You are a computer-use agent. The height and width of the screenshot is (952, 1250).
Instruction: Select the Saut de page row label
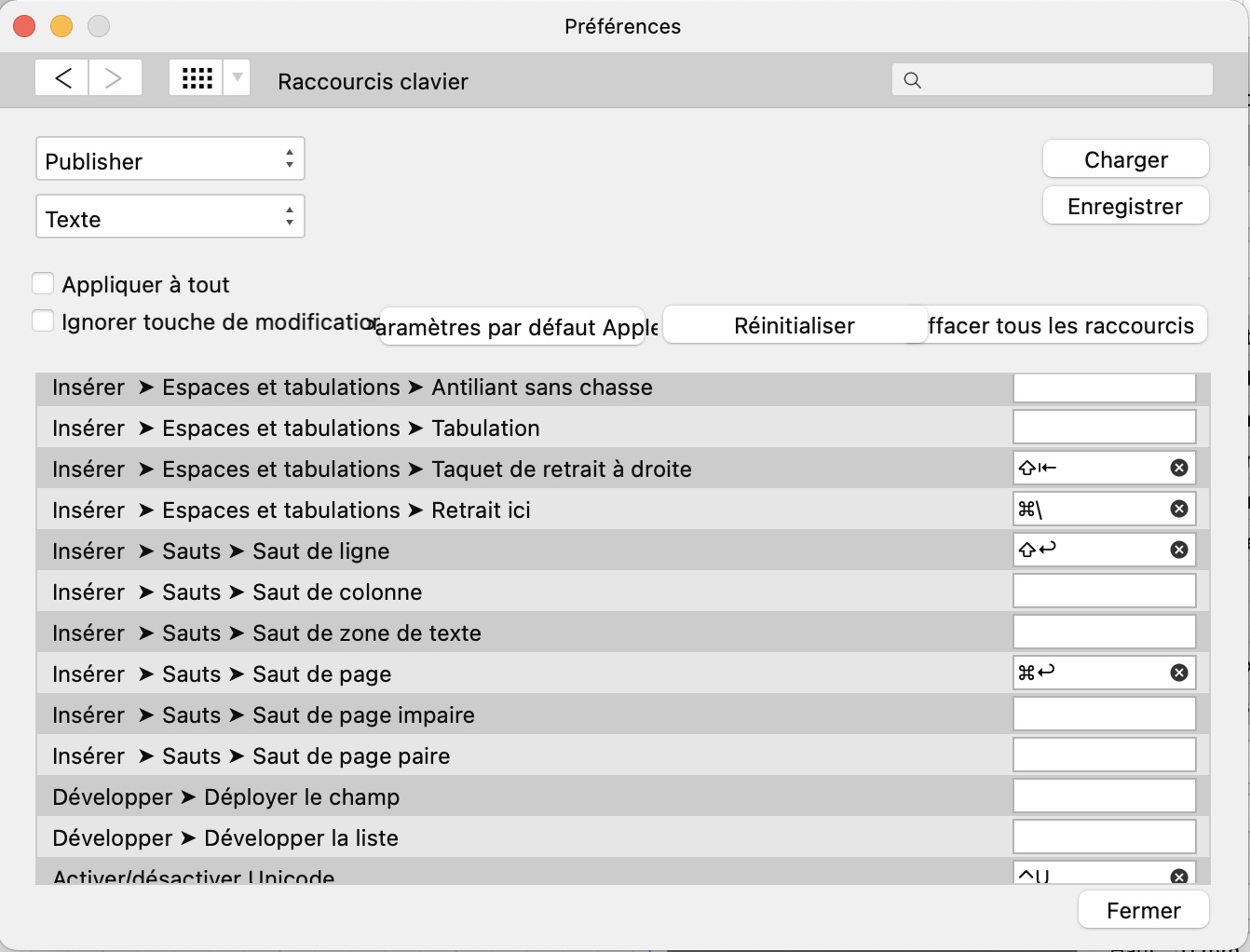222,674
